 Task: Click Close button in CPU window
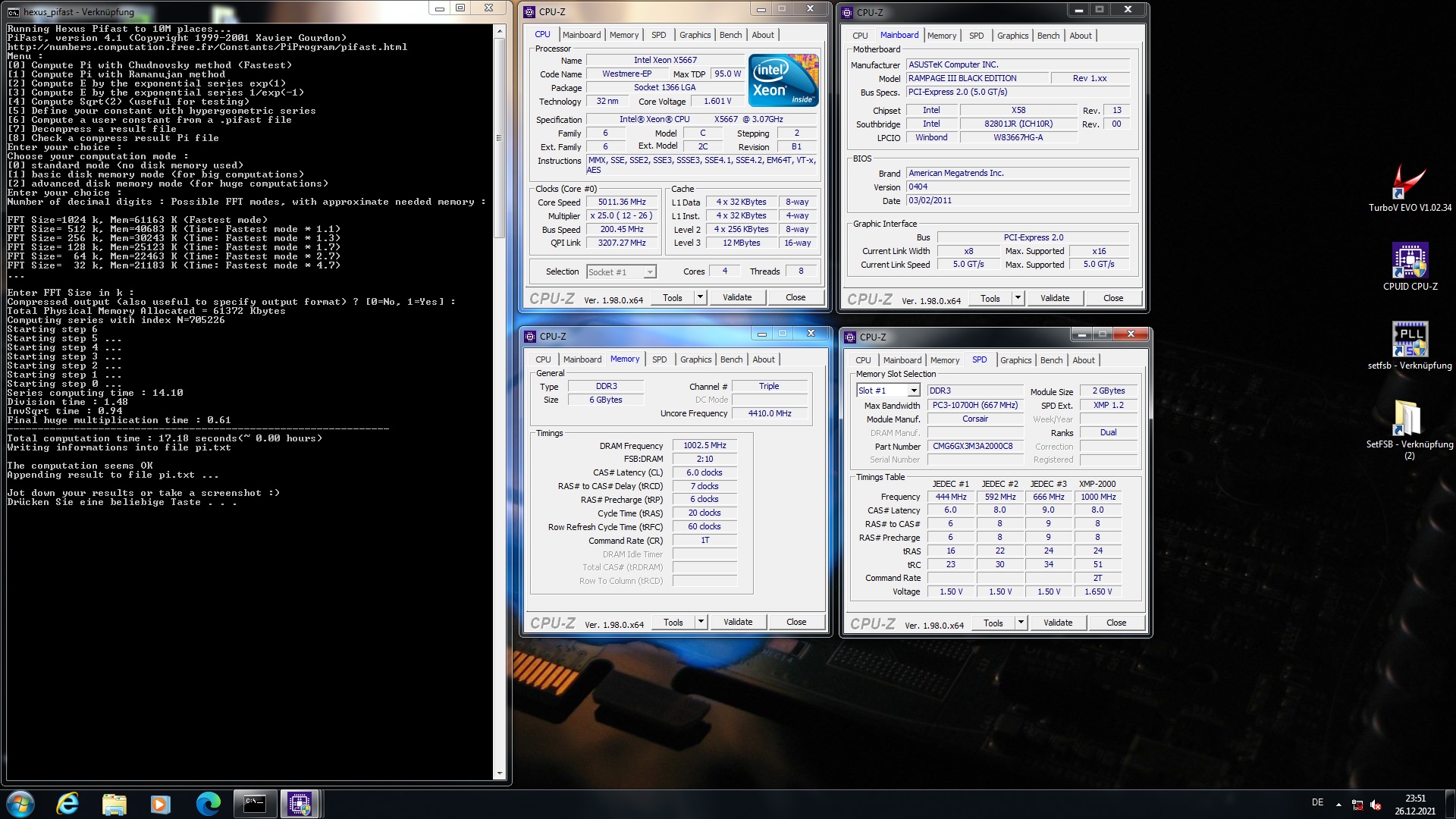tap(795, 298)
